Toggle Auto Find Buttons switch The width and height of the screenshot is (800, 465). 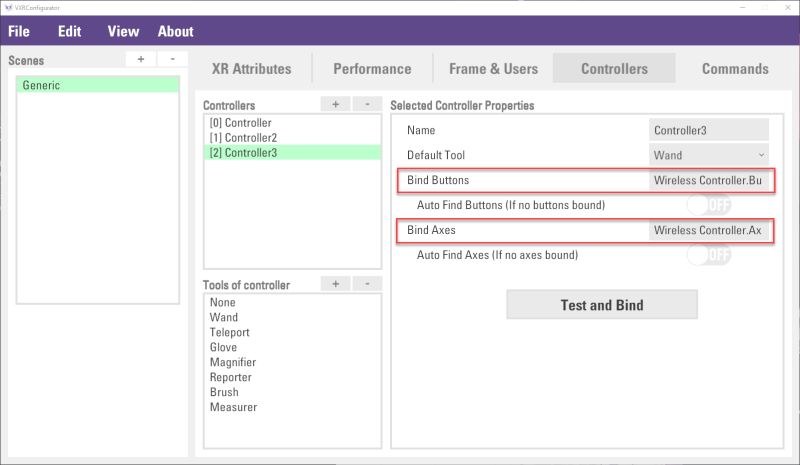[x=709, y=205]
